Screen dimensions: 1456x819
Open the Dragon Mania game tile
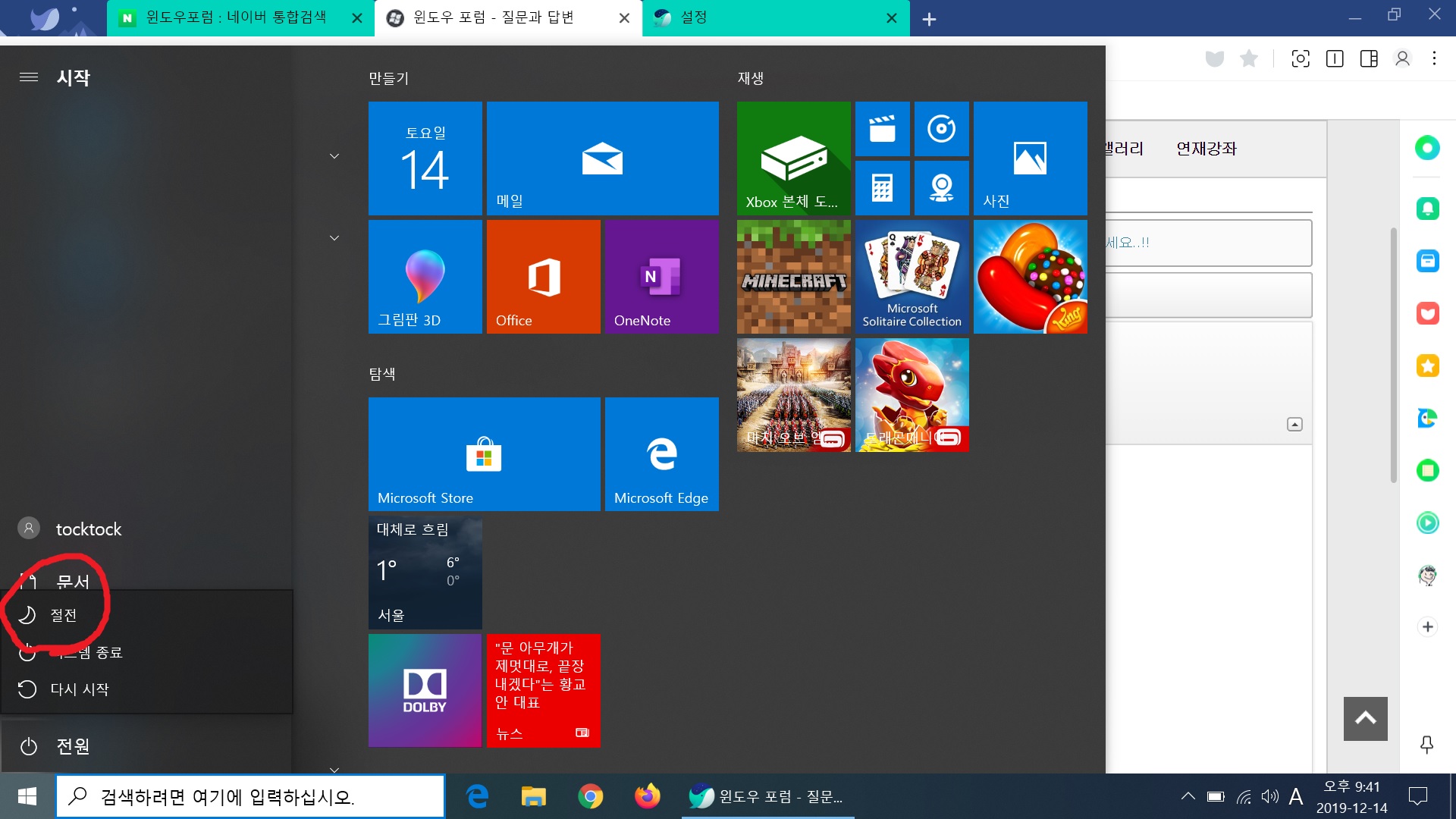click(912, 395)
